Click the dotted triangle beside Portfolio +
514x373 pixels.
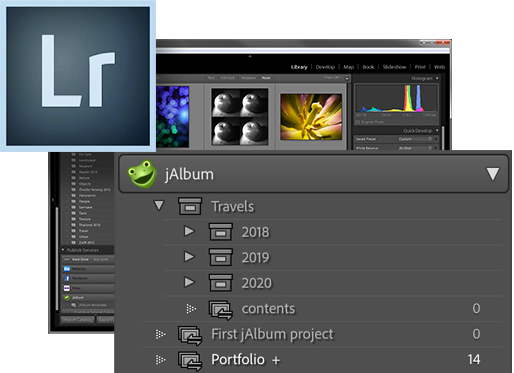click(160, 359)
